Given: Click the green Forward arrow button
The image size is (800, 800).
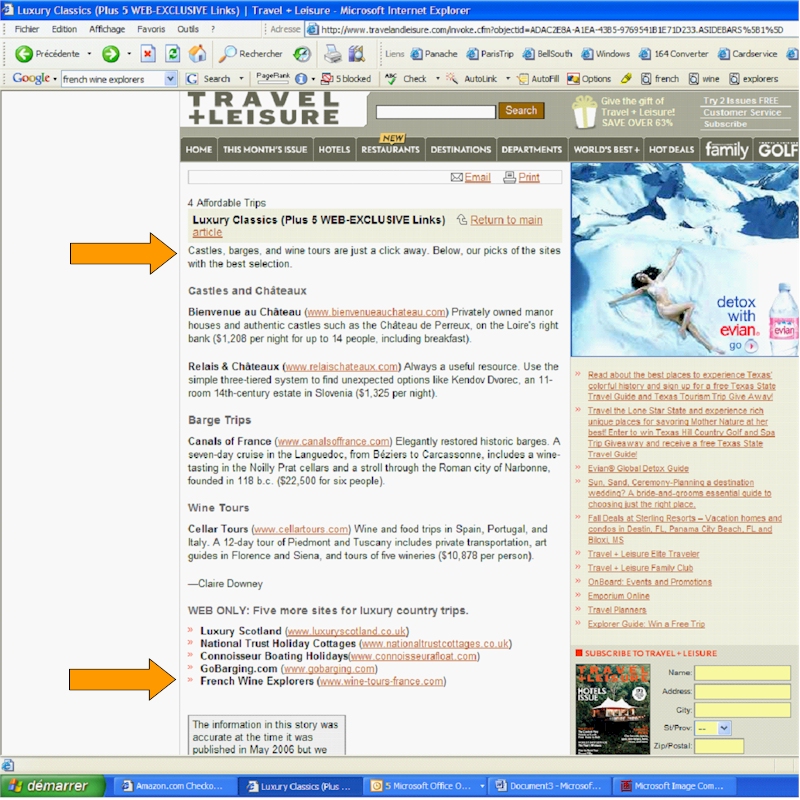Looking at the screenshot, I should click(x=111, y=54).
